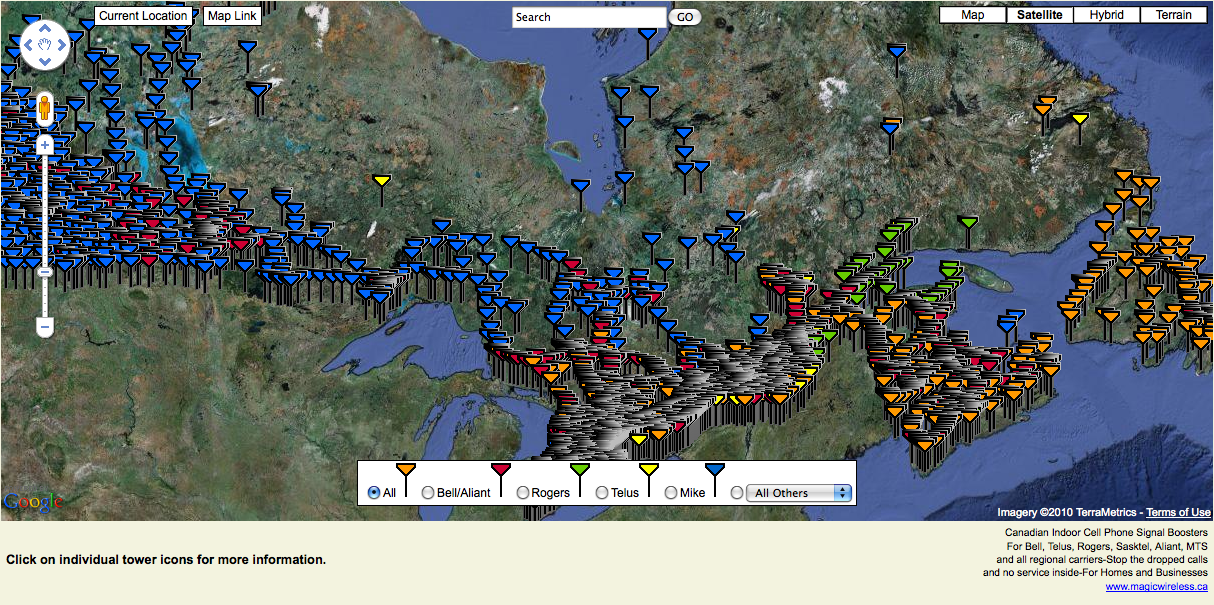Switch to the Satellite map view
The width and height of the screenshot is (1214, 605).
pyautogui.click(x=1040, y=14)
